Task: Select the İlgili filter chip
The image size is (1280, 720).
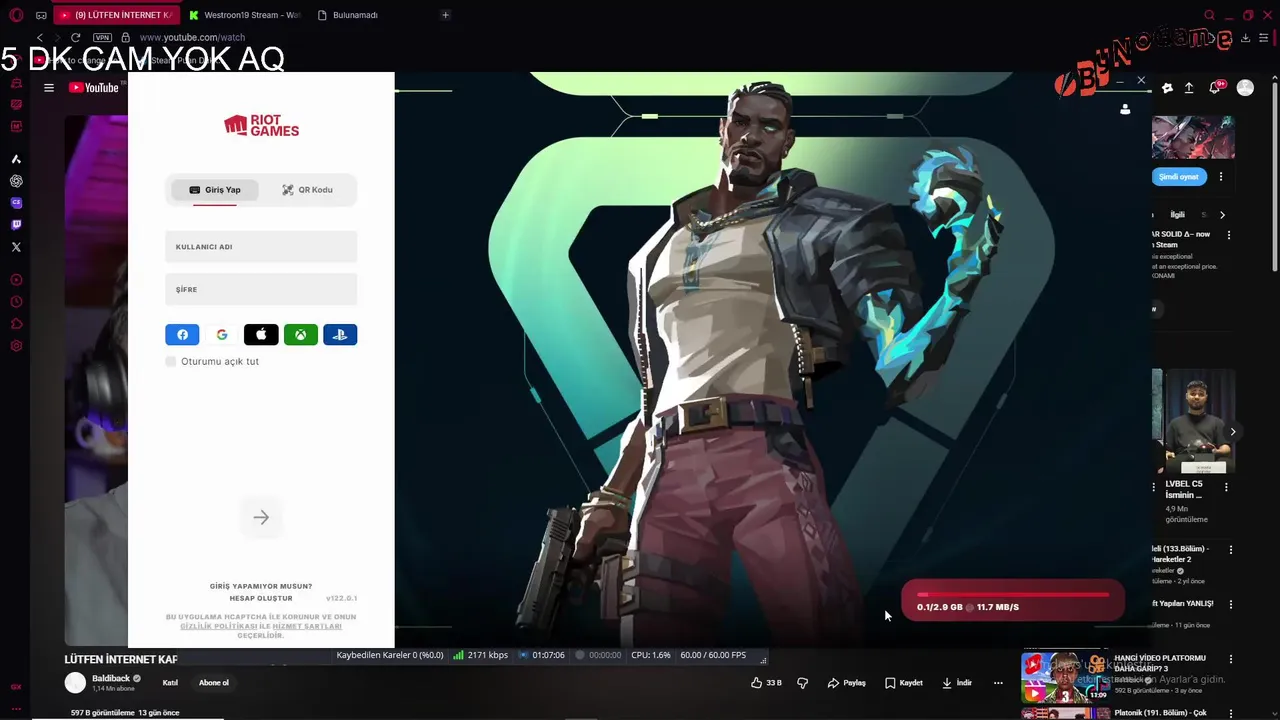Action: click(1178, 215)
